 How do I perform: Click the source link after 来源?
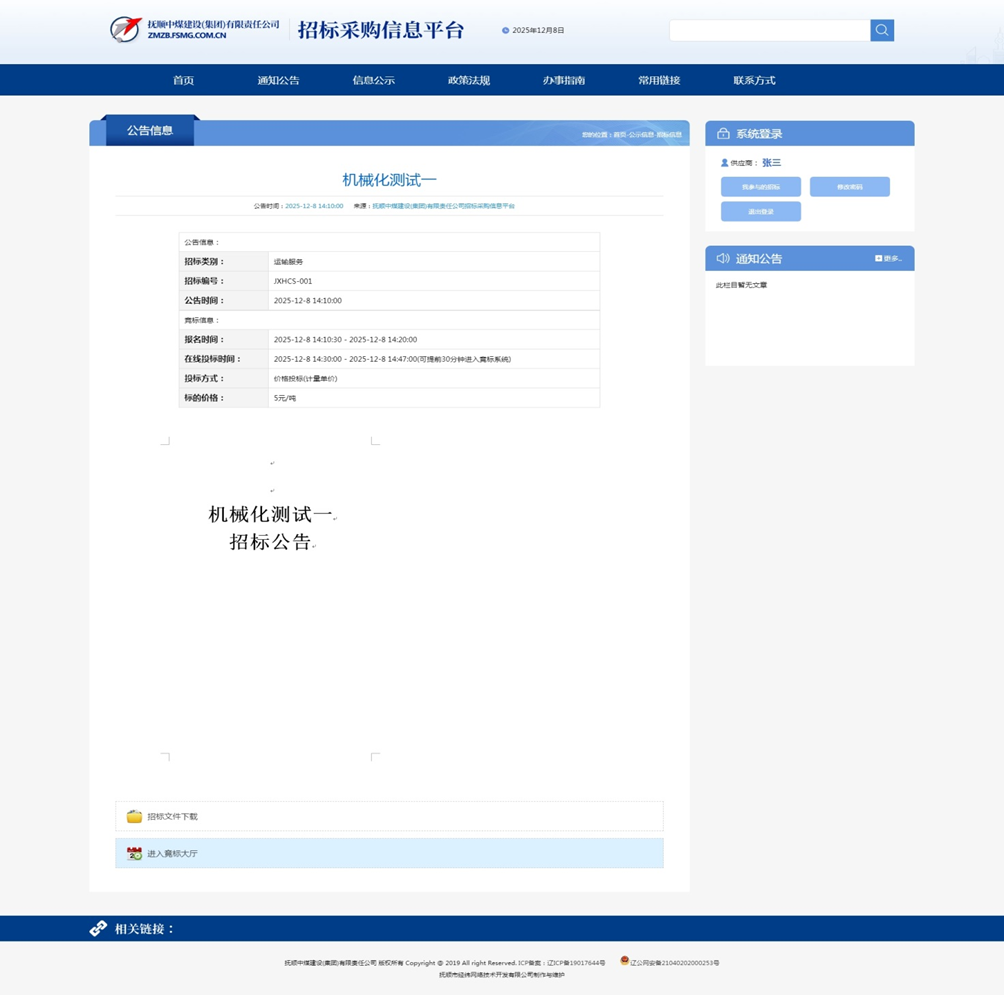pos(444,206)
